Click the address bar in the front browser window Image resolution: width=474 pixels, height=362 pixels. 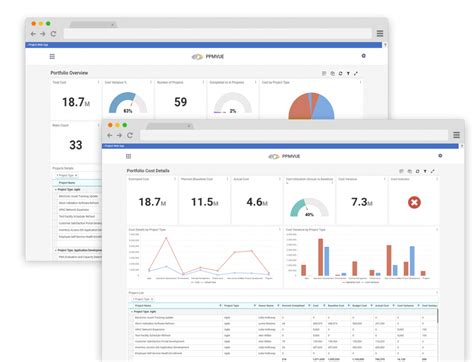294,135
